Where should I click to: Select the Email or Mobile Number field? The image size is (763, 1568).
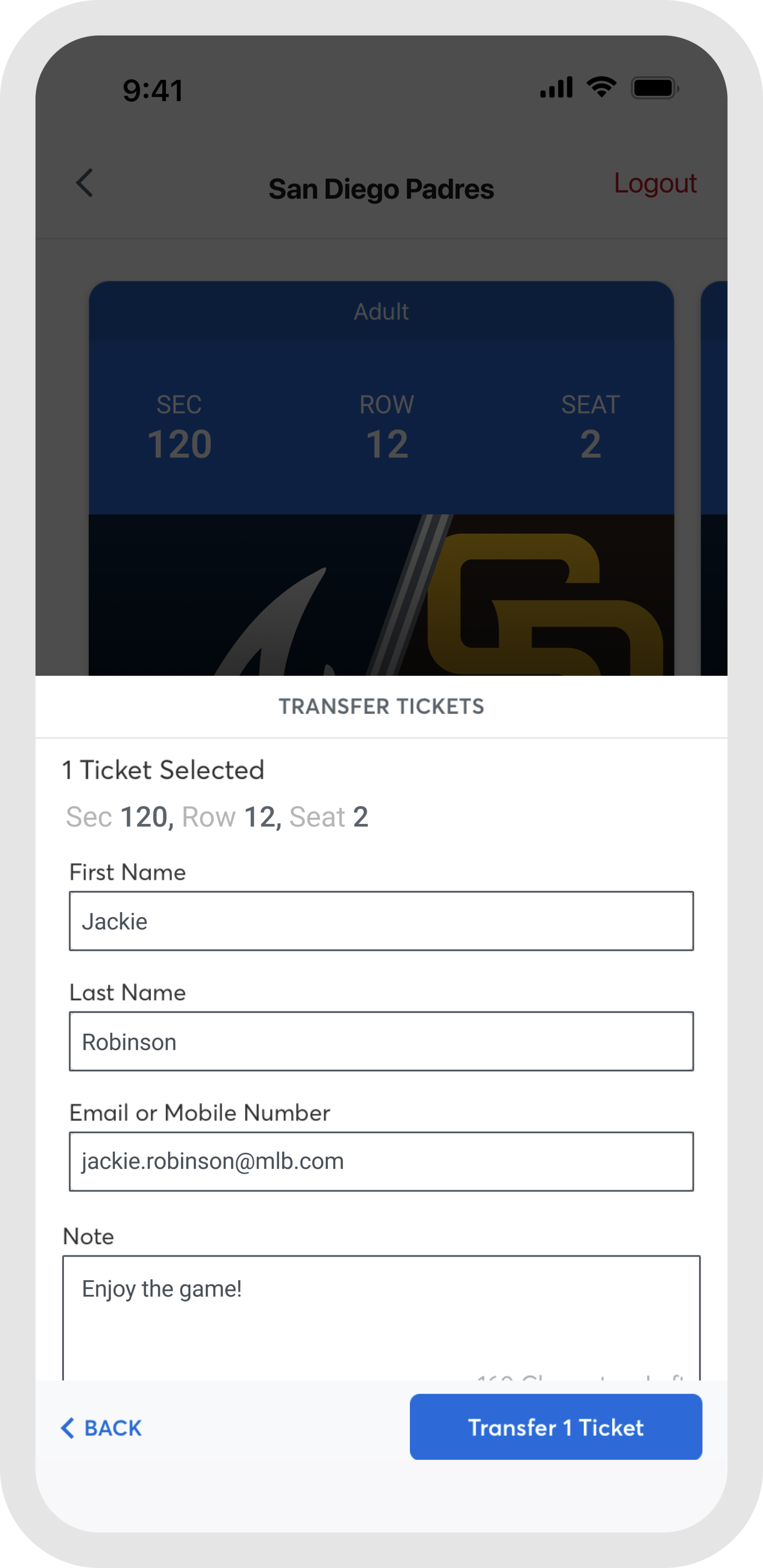(x=381, y=1161)
